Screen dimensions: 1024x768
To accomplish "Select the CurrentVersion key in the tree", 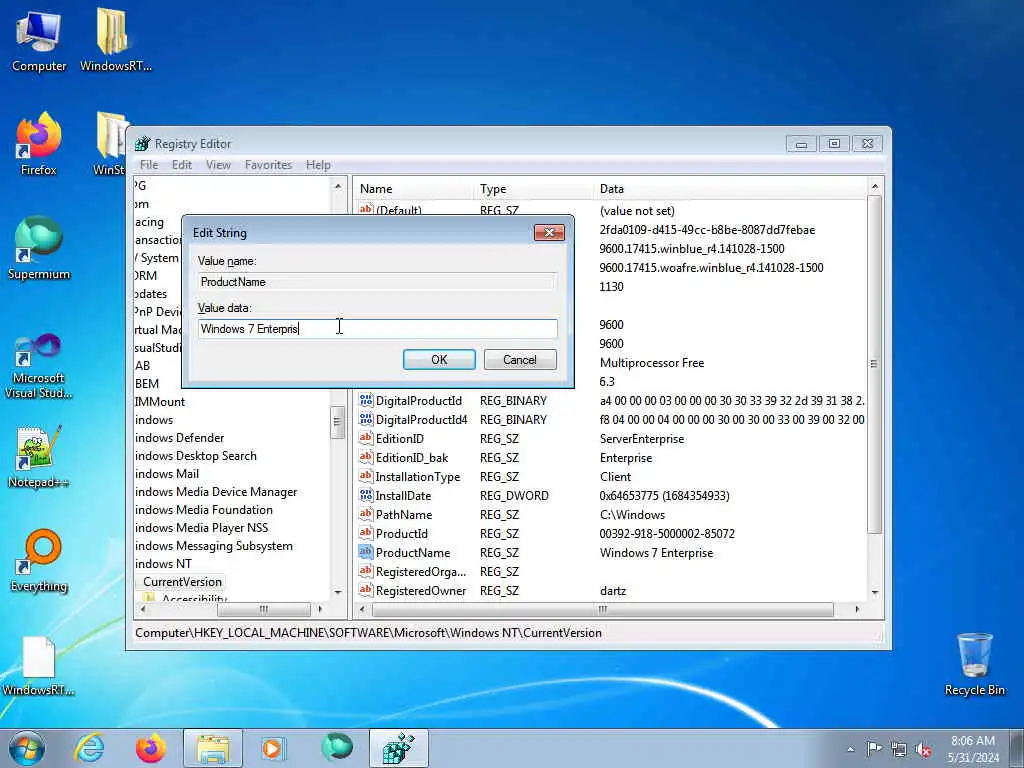I will [x=182, y=582].
